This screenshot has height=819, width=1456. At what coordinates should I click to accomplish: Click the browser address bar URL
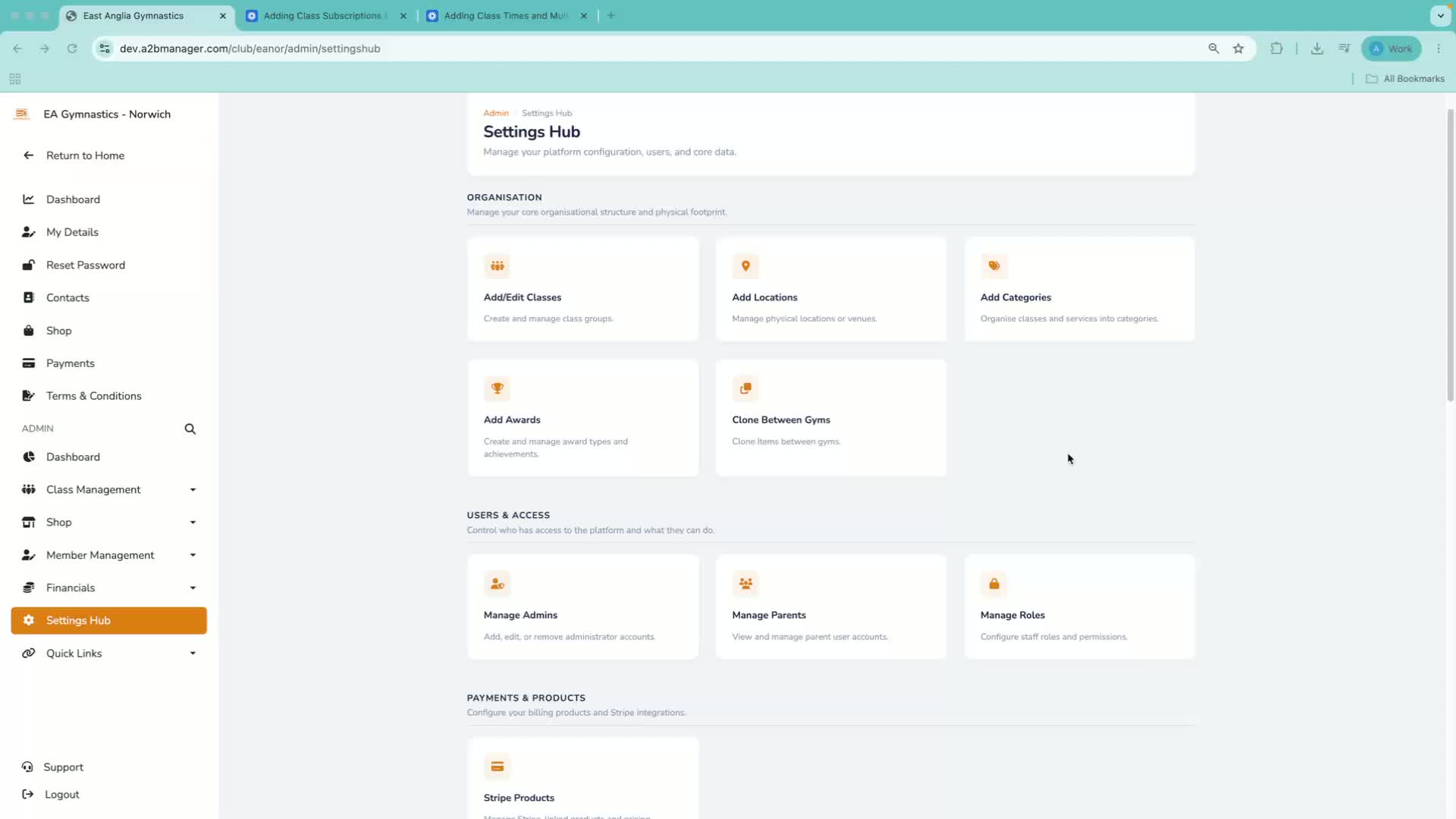[250, 49]
